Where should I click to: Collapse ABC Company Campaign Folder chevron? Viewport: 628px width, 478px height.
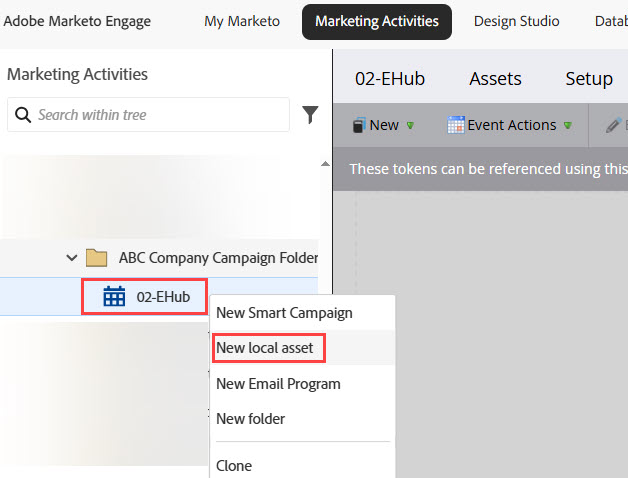[72, 258]
